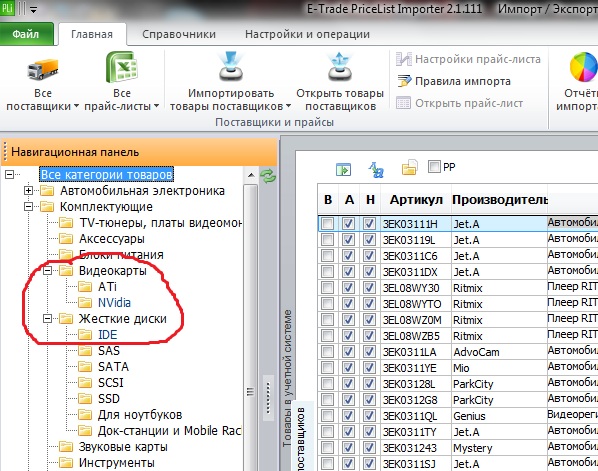598x471 pixels.
Task: Open the Инструменты category
Action: coord(117,463)
